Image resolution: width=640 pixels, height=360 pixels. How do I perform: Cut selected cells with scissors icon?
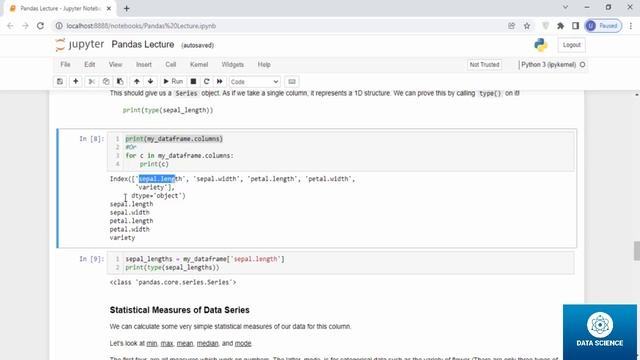(92, 82)
